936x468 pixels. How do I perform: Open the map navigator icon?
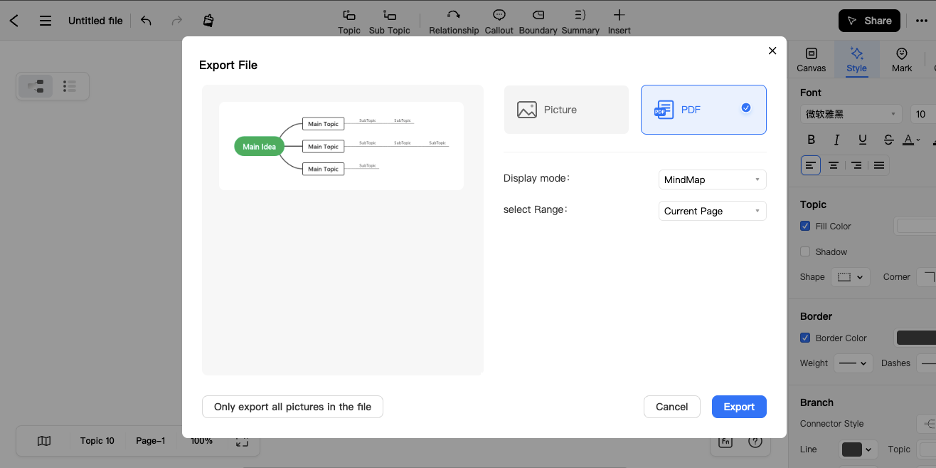coord(44,441)
